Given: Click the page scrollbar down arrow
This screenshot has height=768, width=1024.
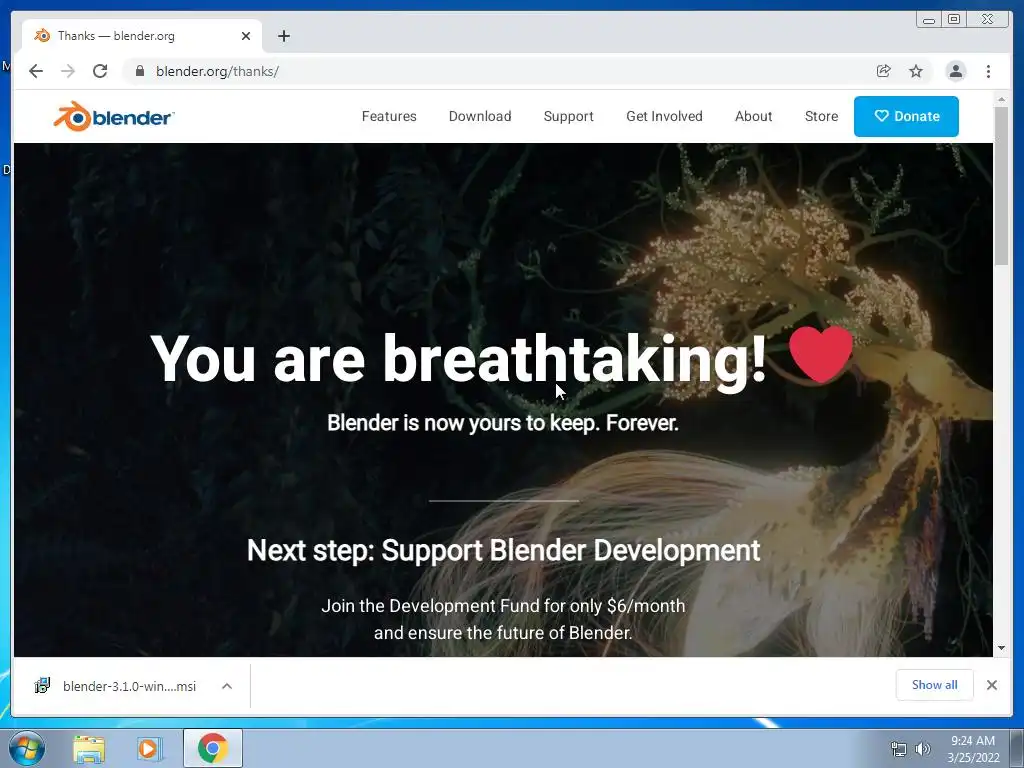Looking at the screenshot, I should point(1001,648).
